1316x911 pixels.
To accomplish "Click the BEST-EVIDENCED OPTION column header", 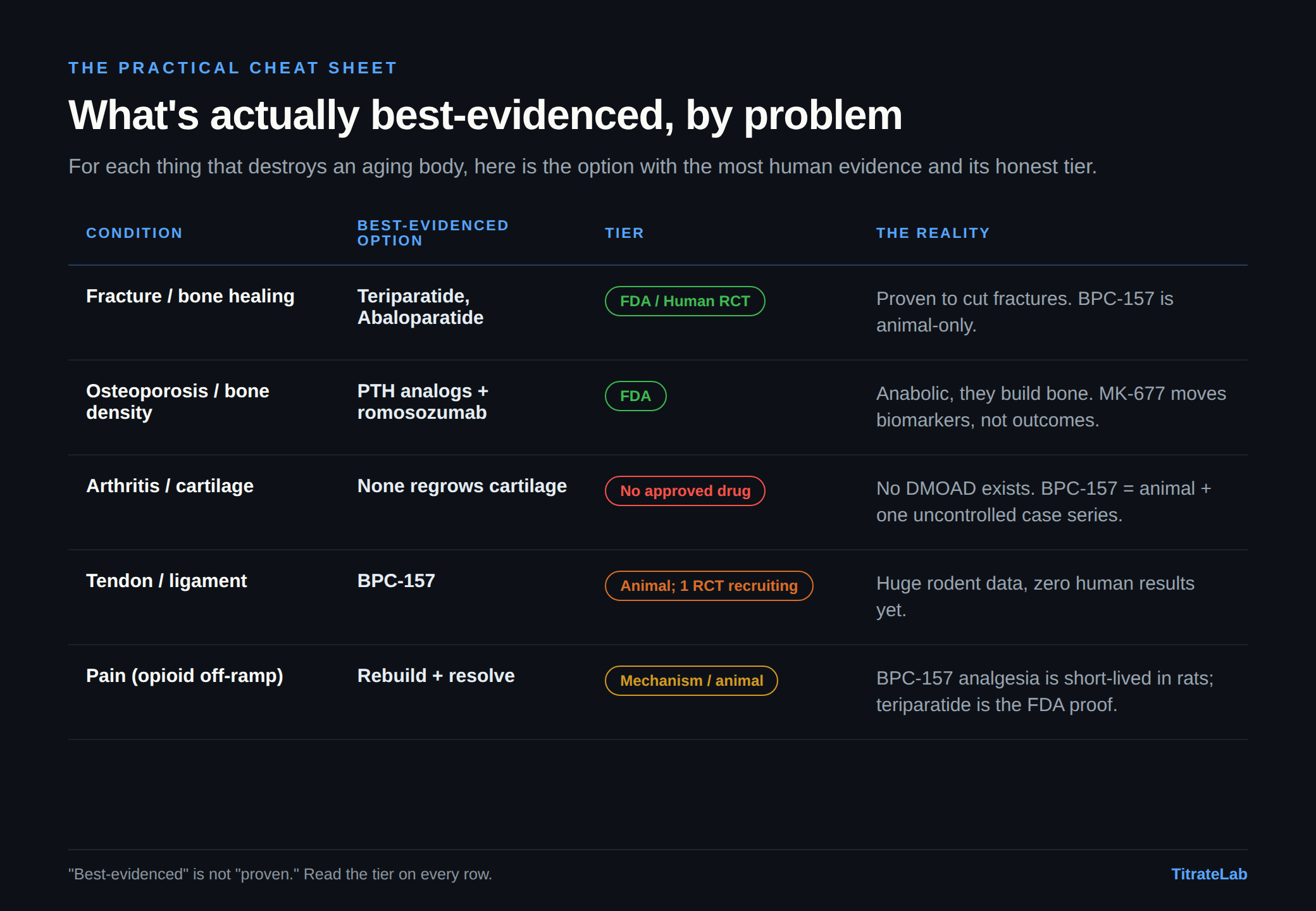I will point(433,233).
